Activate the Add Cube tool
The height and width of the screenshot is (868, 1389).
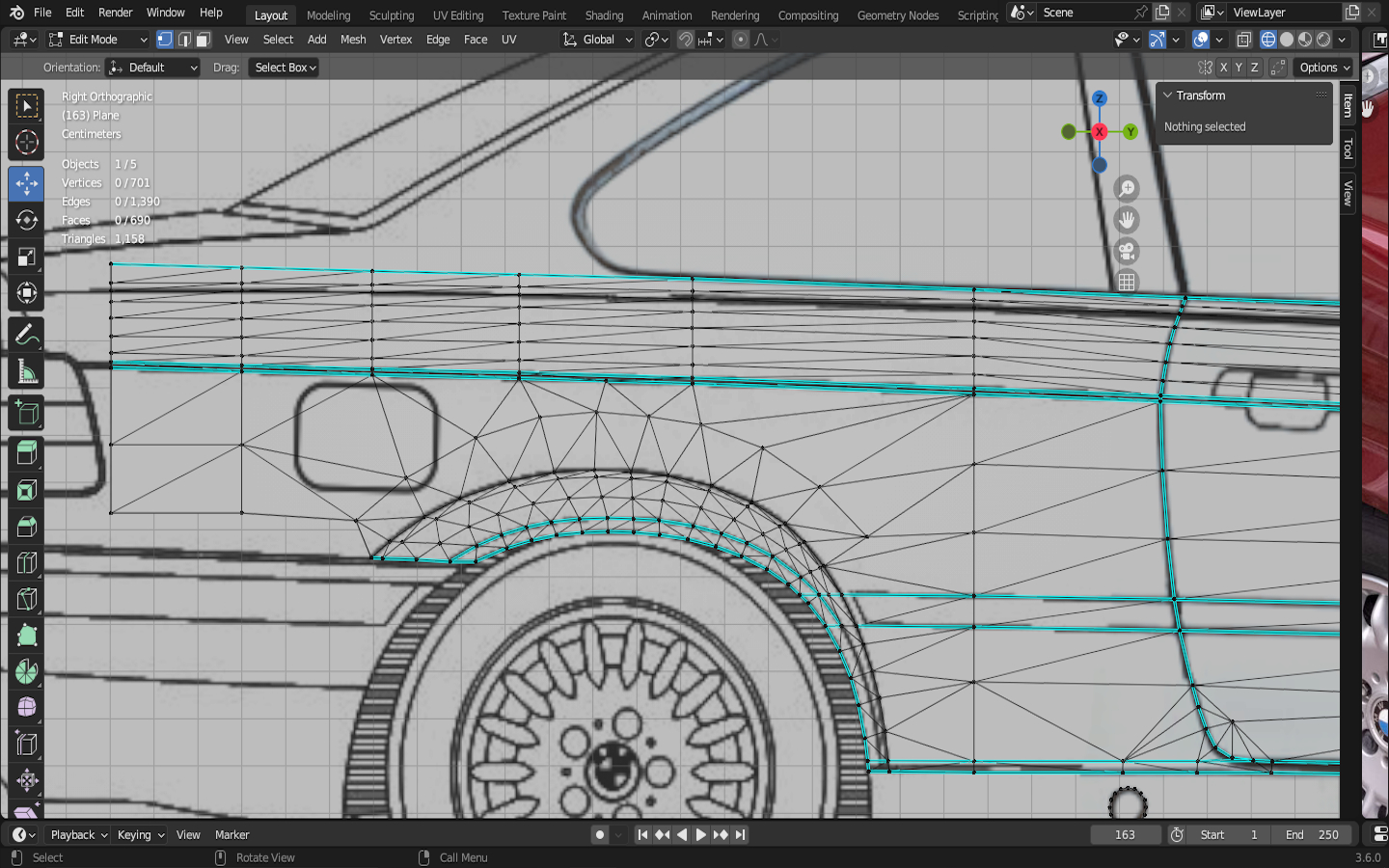pos(27,414)
